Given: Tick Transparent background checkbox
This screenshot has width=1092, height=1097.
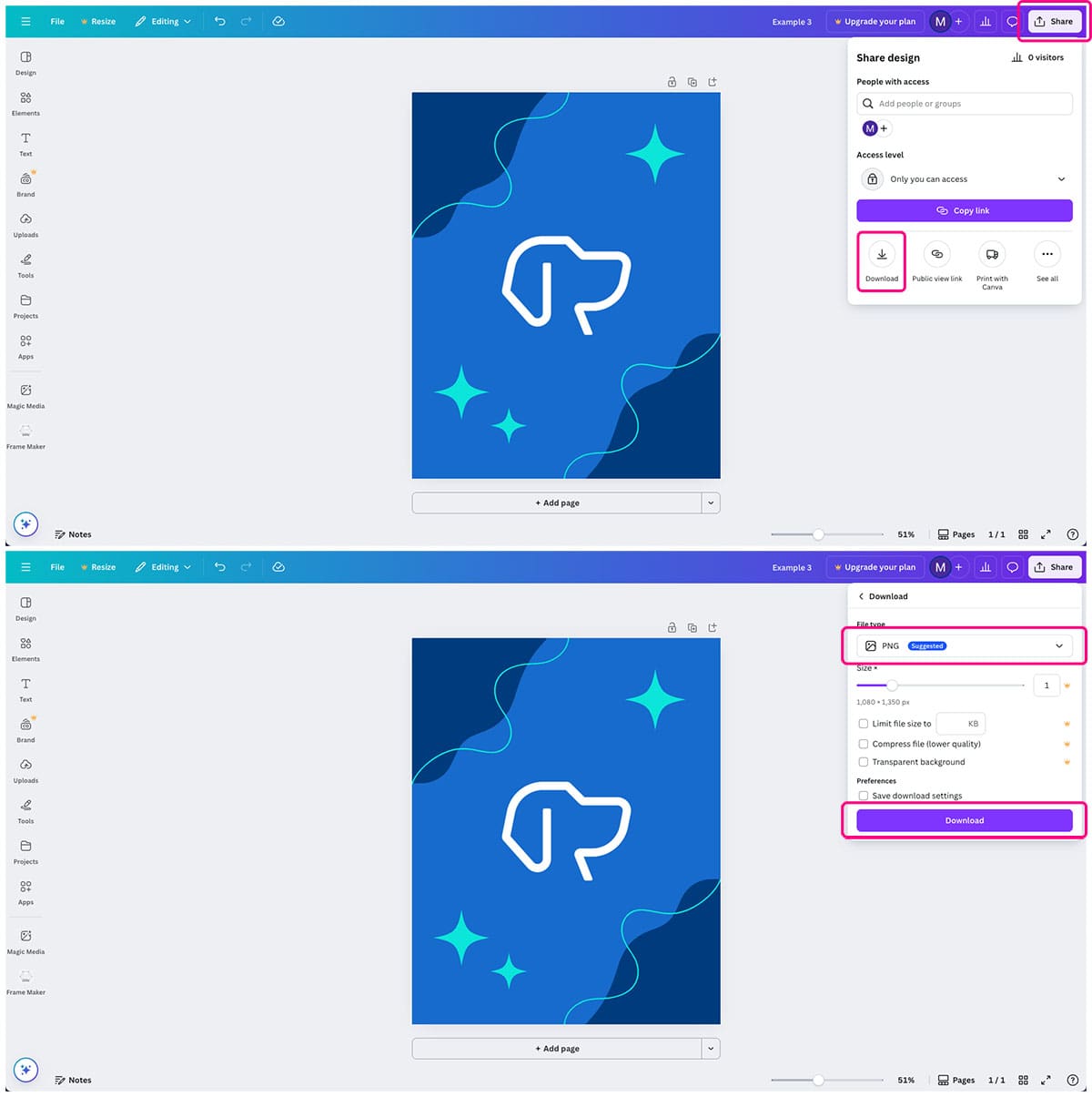Looking at the screenshot, I should pyautogui.click(x=864, y=762).
